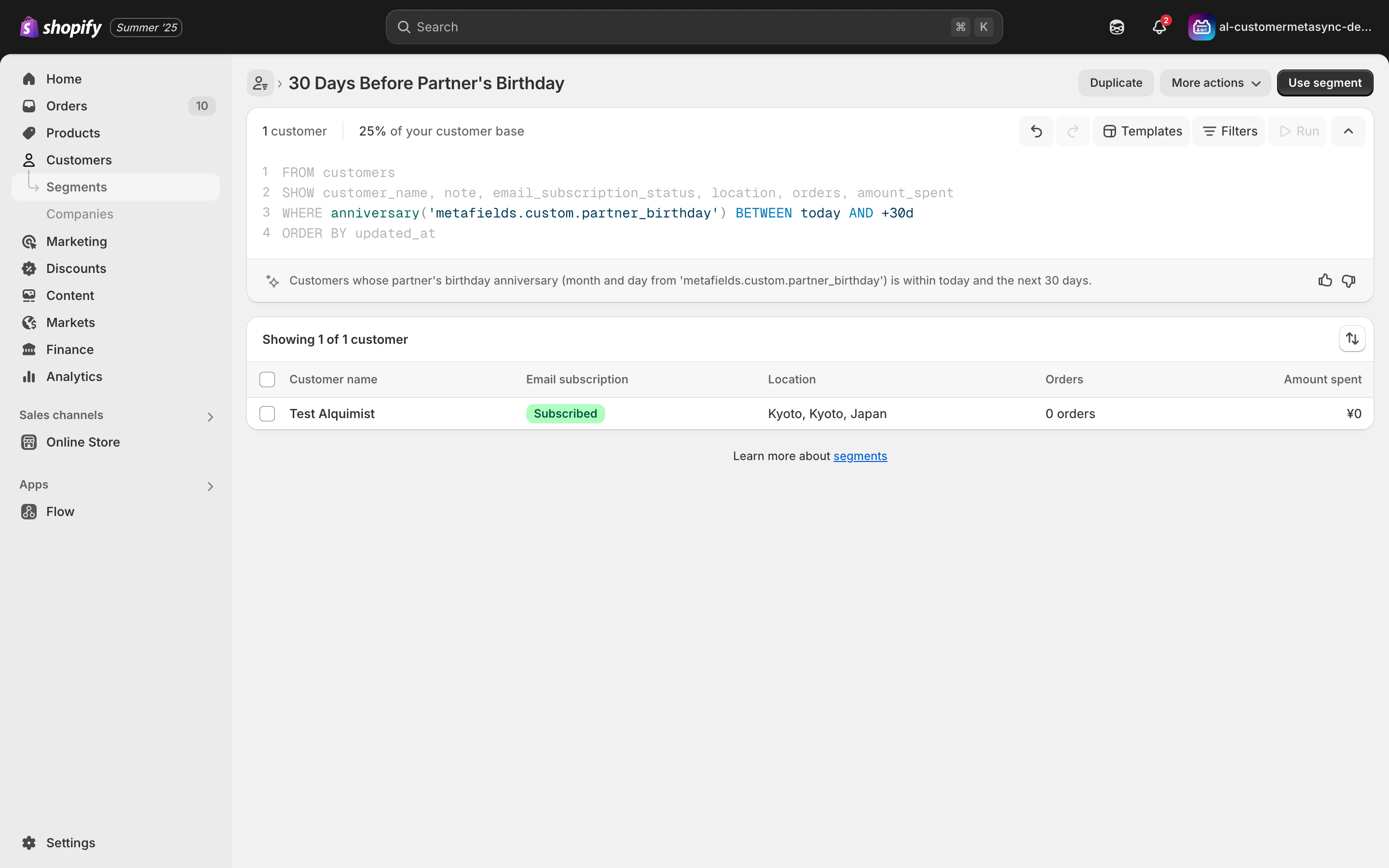The height and width of the screenshot is (868, 1389).
Task: Redo the query edit
Action: tap(1072, 131)
